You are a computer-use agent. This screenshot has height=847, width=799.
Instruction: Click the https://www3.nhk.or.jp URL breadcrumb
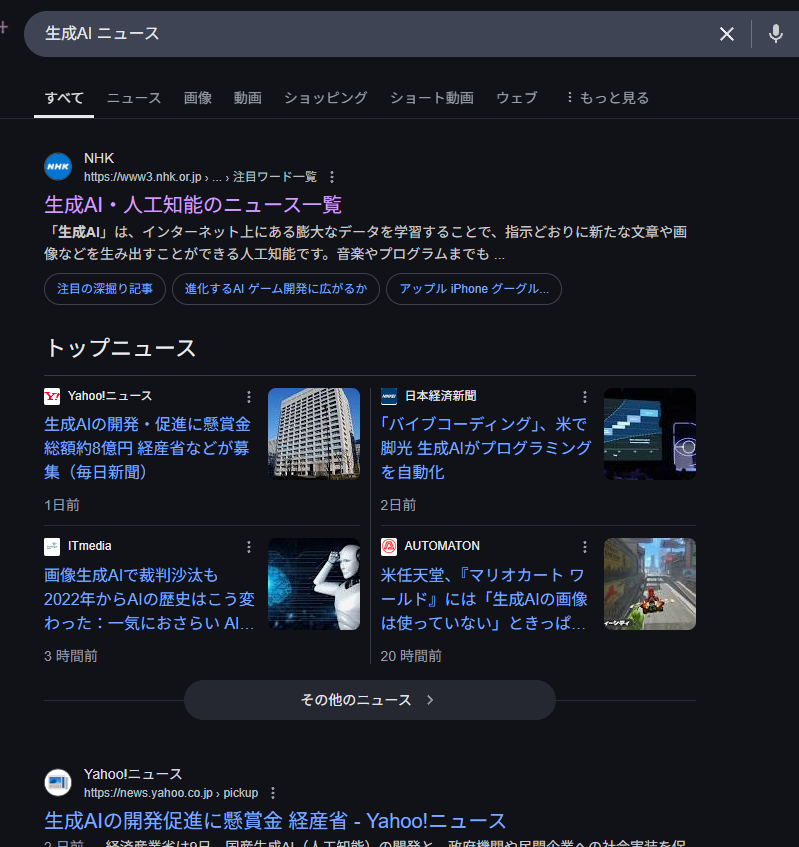point(200,177)
